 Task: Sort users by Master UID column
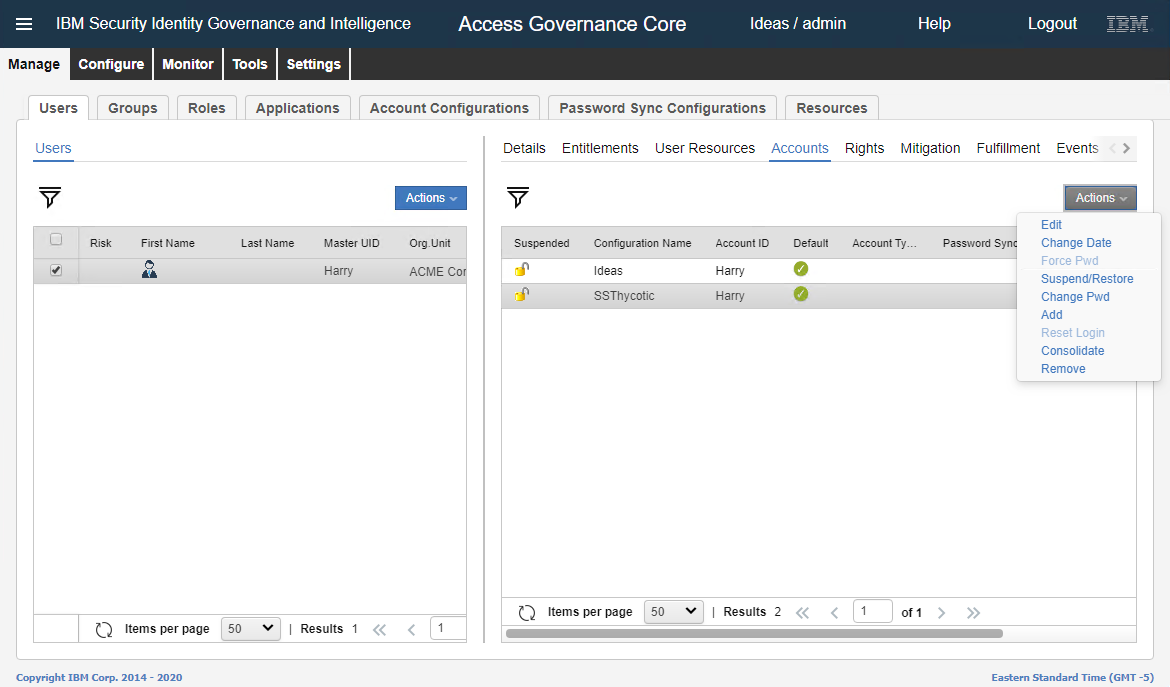pos(351,243)
